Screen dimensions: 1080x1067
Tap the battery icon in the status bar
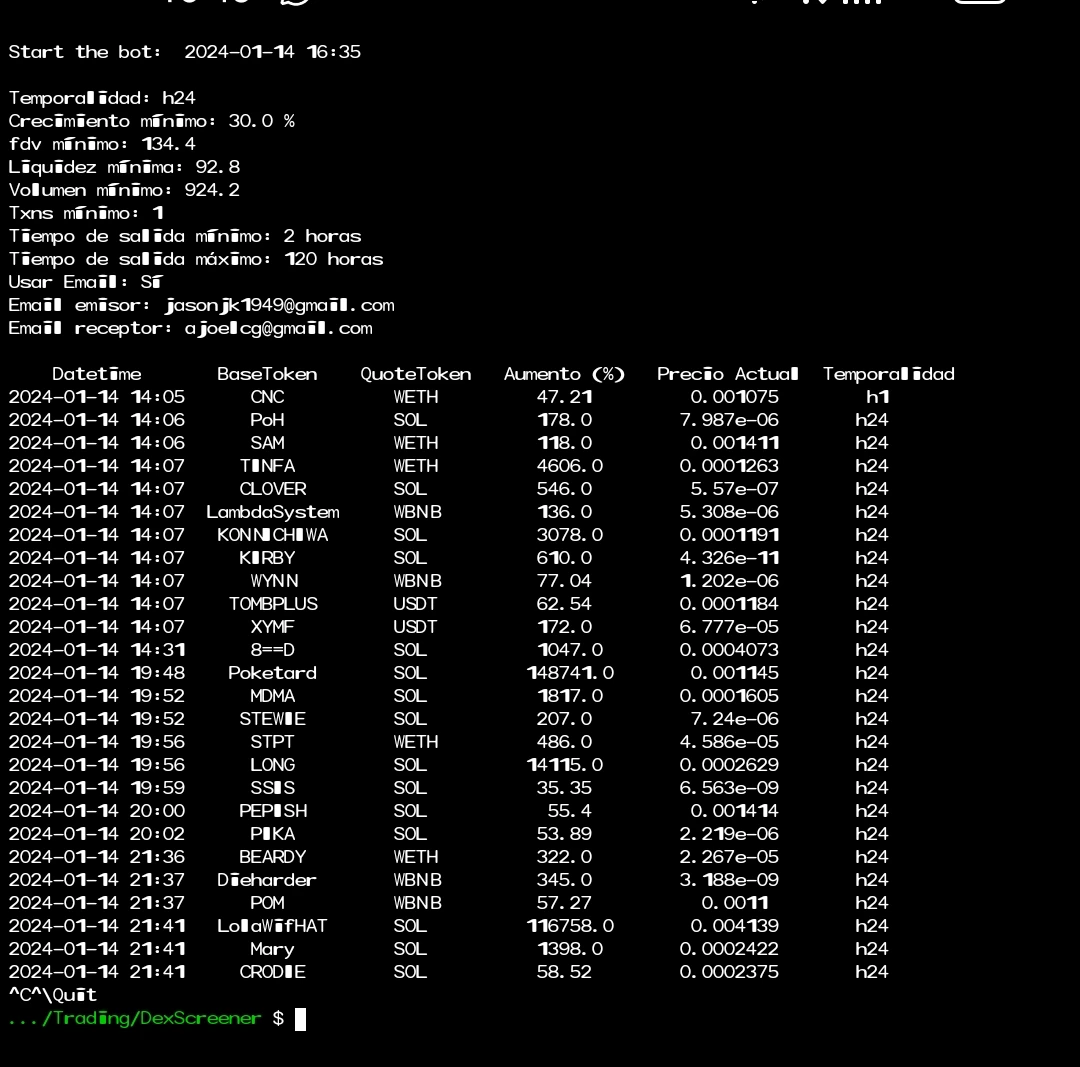pos(978,5)
